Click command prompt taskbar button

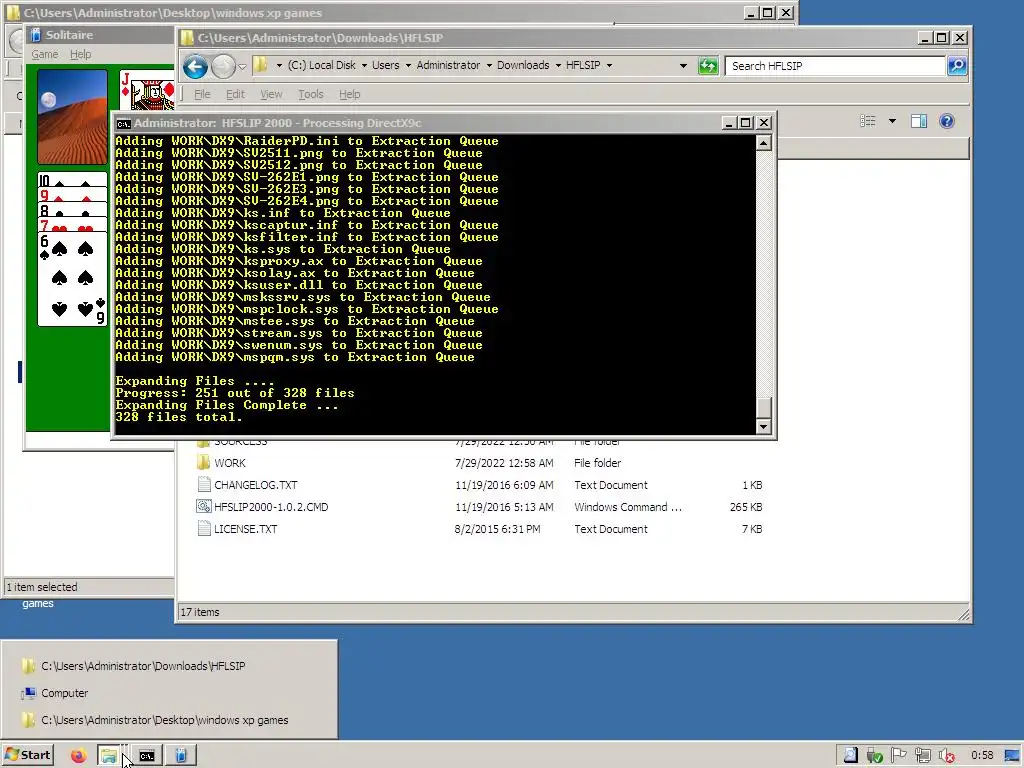coord(147,756)
